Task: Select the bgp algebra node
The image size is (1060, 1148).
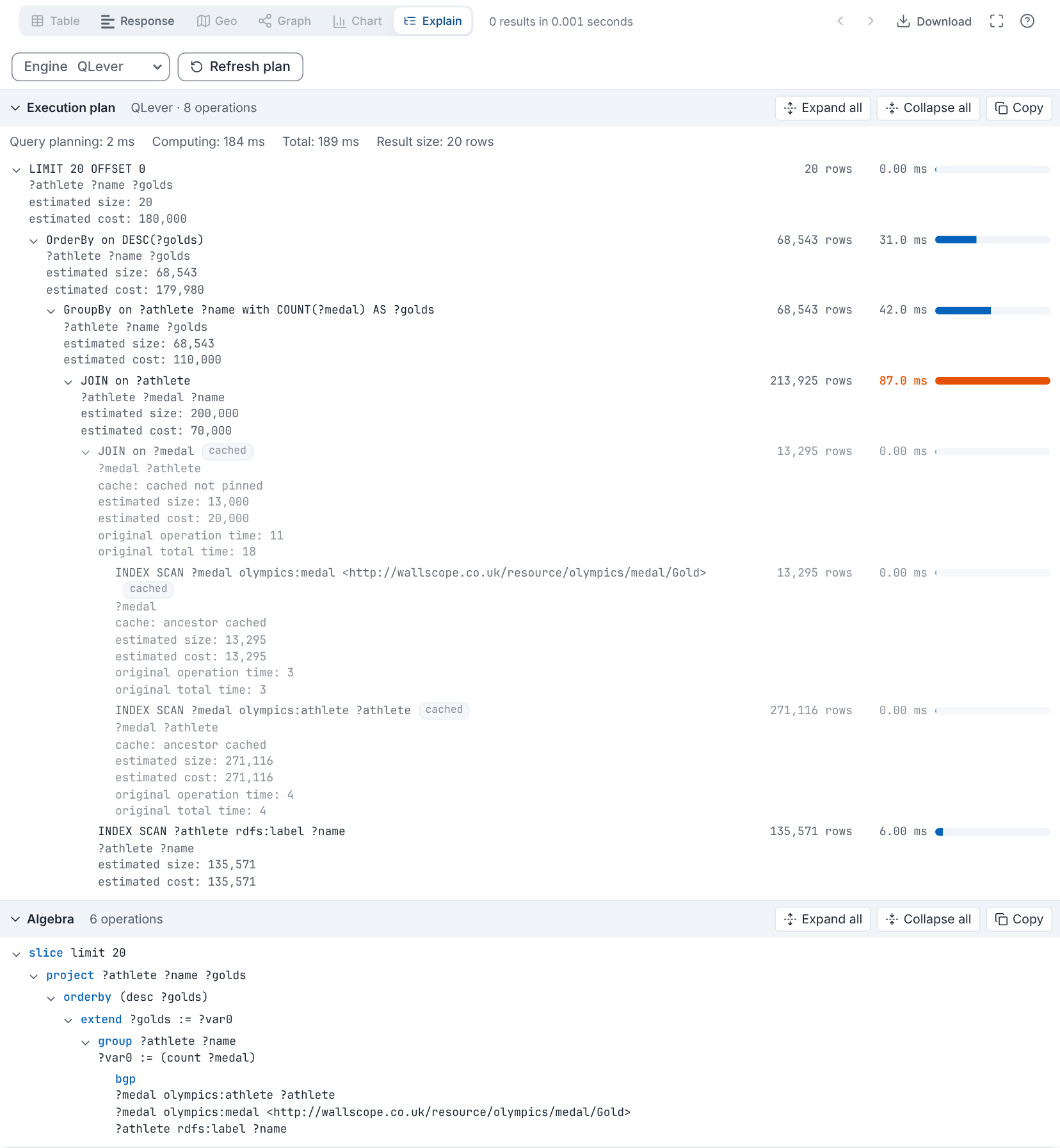Action: click(x=125, y=1079)
